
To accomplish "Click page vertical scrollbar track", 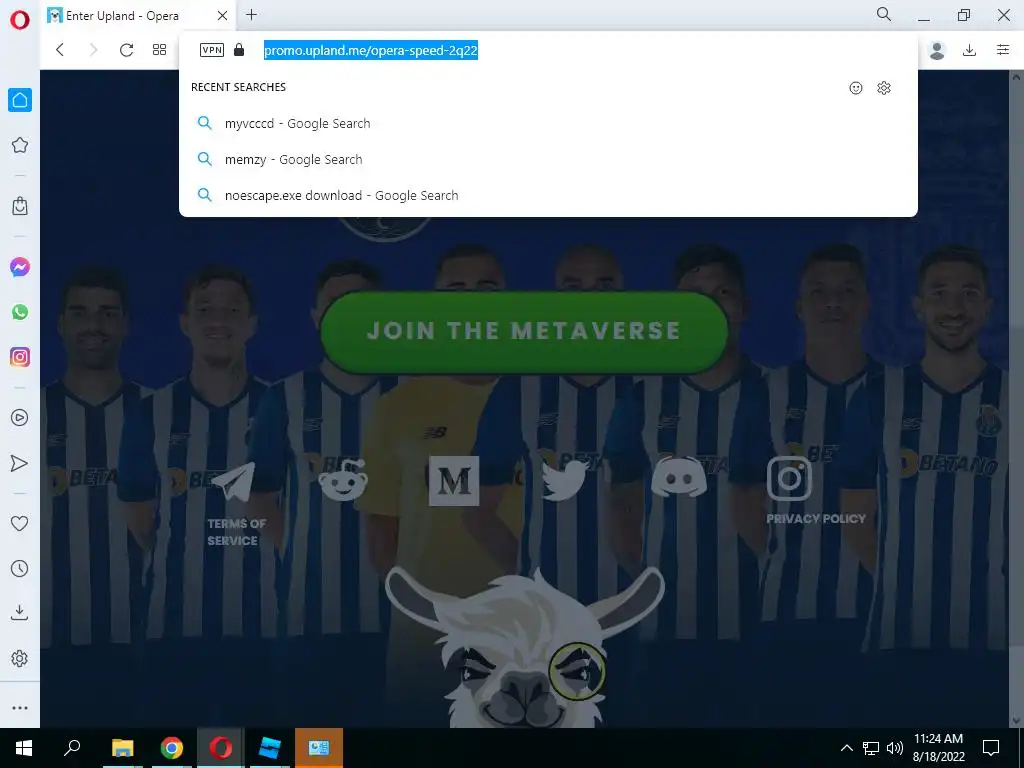I will (x=1016, y=398).
